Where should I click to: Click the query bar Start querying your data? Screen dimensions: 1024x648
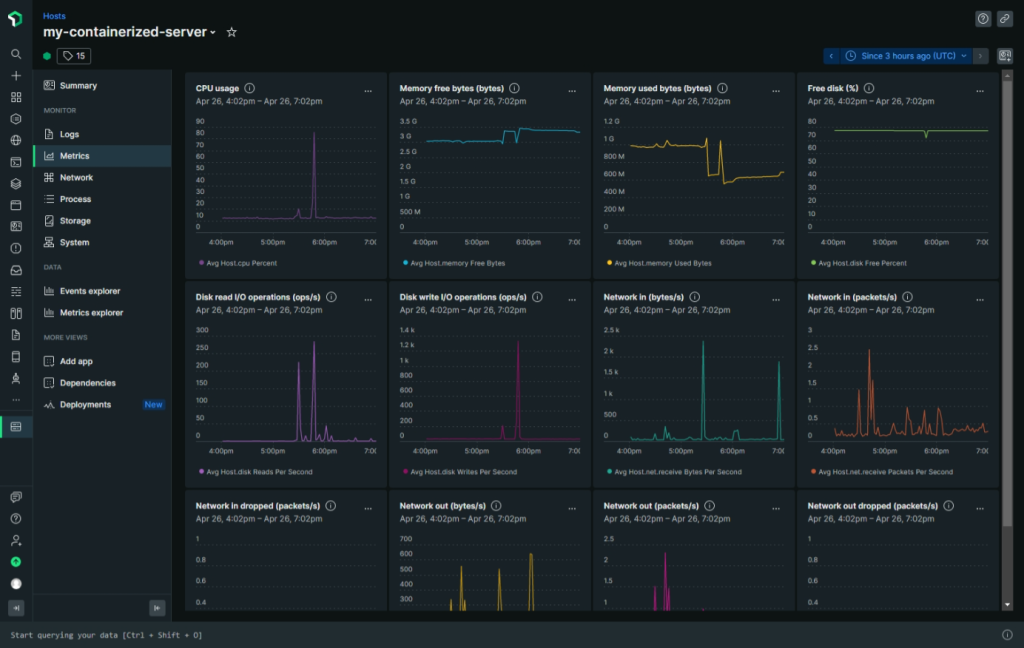(106, 635)
